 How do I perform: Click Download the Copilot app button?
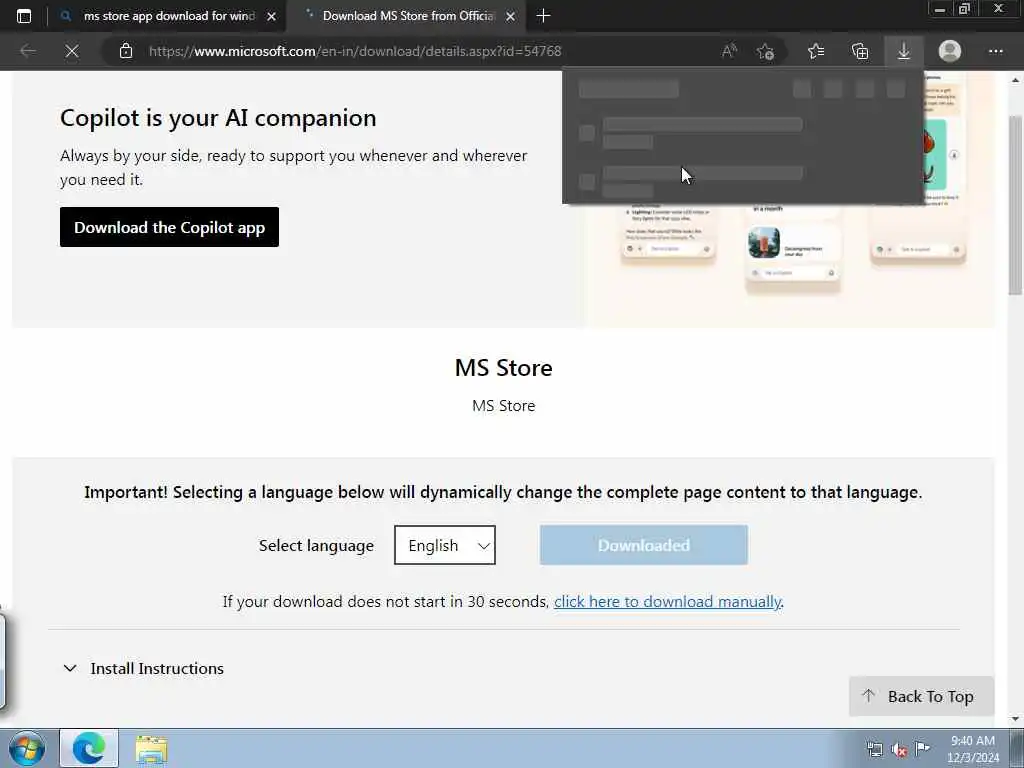tap(169, 227)
